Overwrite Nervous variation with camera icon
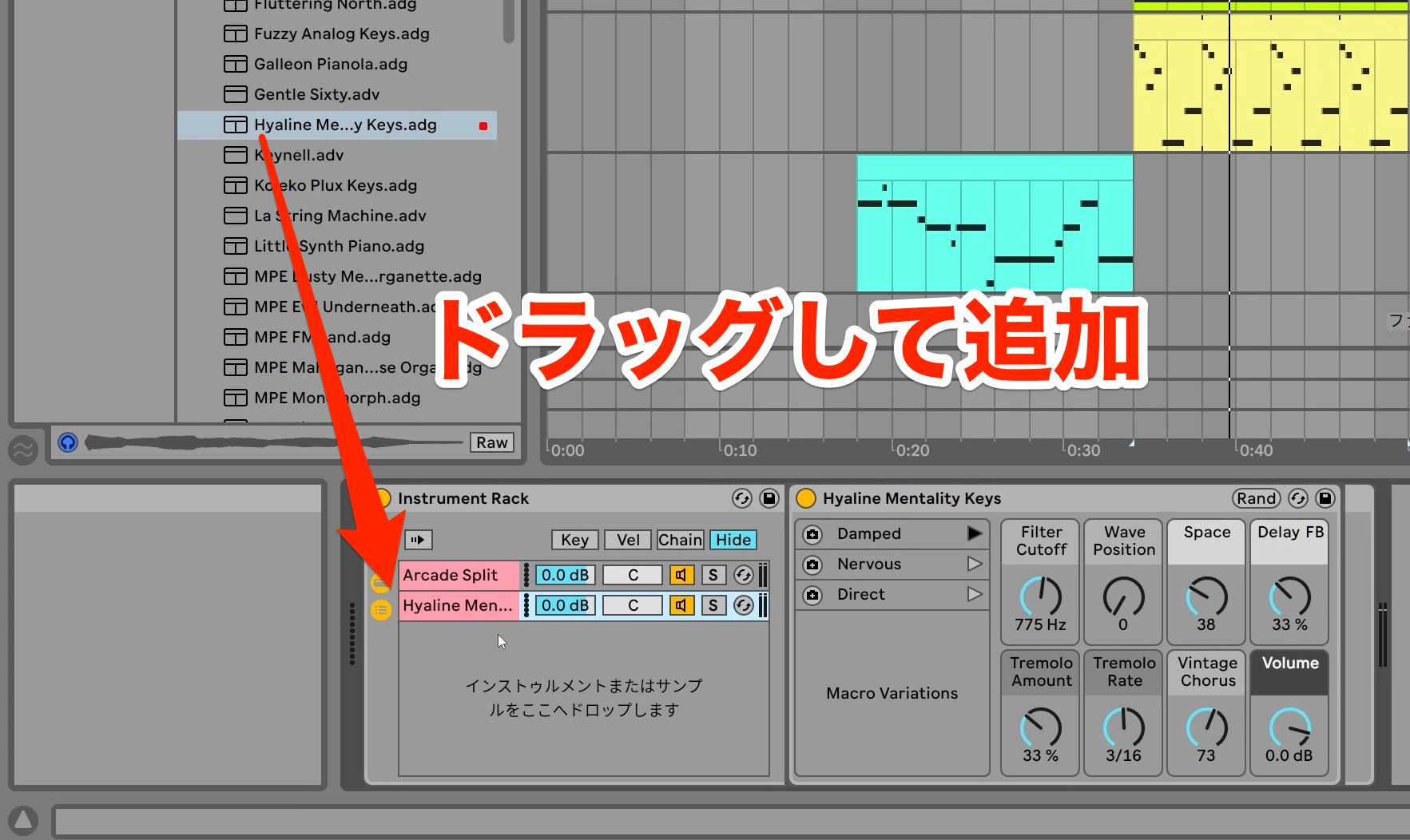1410x840 pixels. click(x=812, y=565)
